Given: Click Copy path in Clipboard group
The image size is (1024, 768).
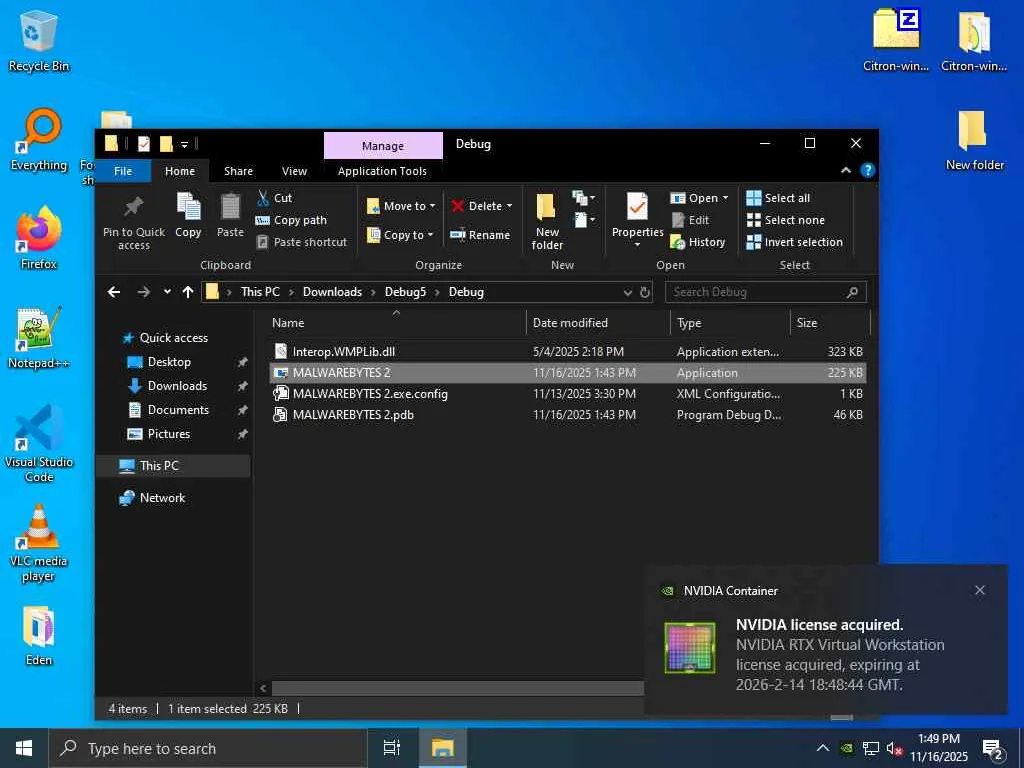Looking at the screenshot, I should [291, 220].
